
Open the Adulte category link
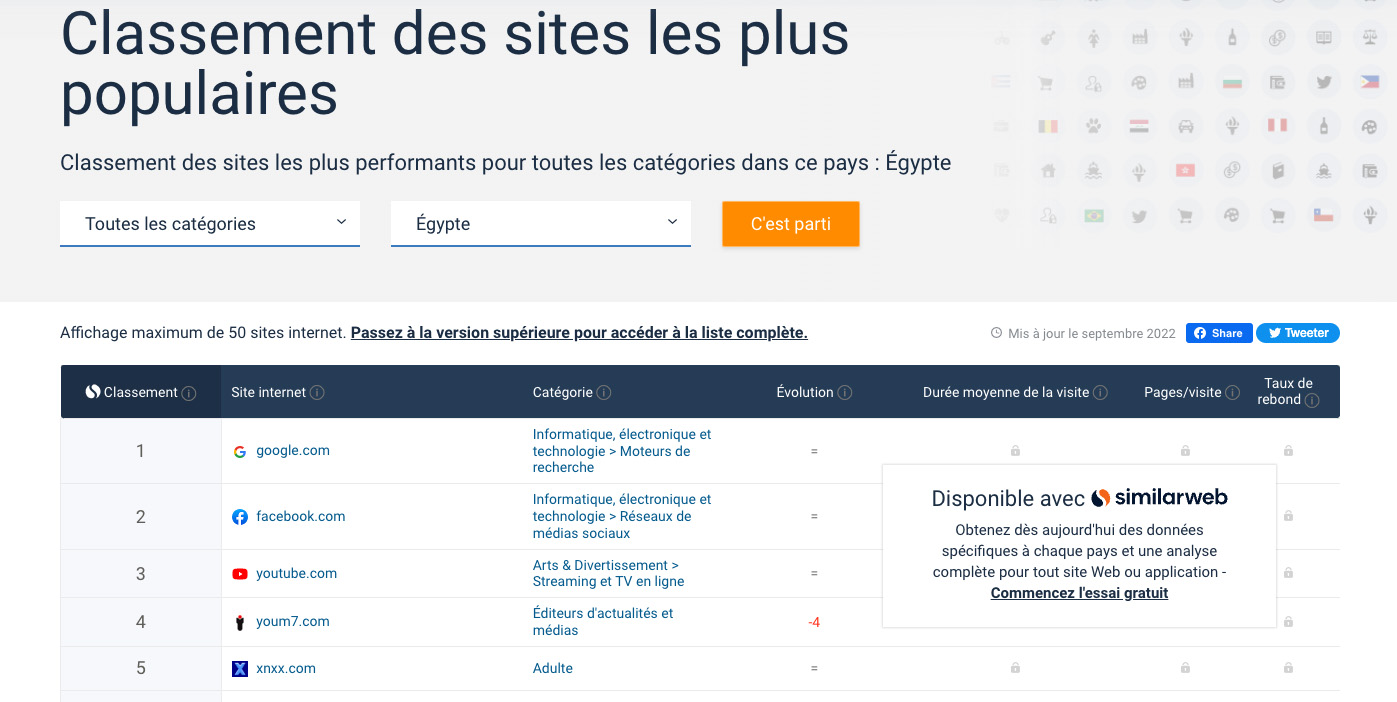pyautogui.click(x=553, y=669)
